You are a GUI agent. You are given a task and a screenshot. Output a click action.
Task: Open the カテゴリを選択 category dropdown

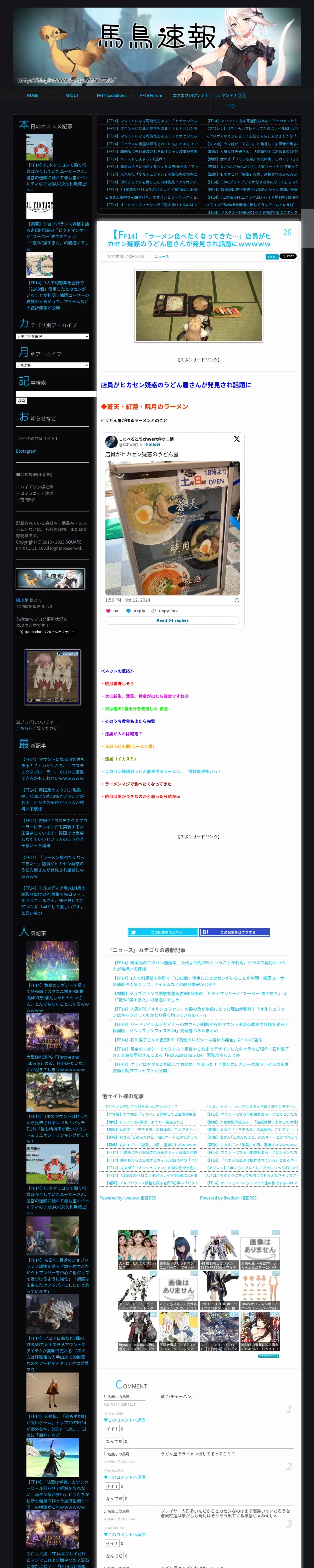(x=52, y=337)
